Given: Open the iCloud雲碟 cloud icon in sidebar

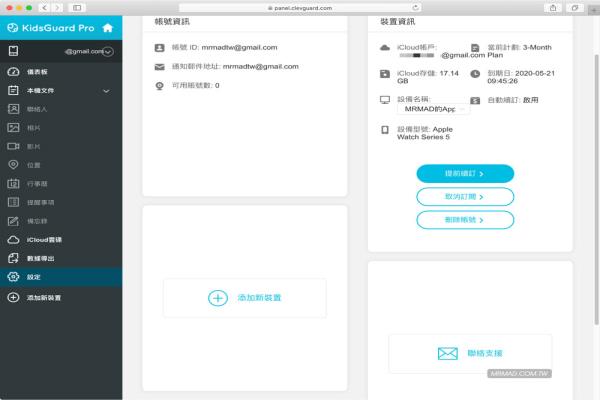Looking at the screenshot, I should 13,240.
